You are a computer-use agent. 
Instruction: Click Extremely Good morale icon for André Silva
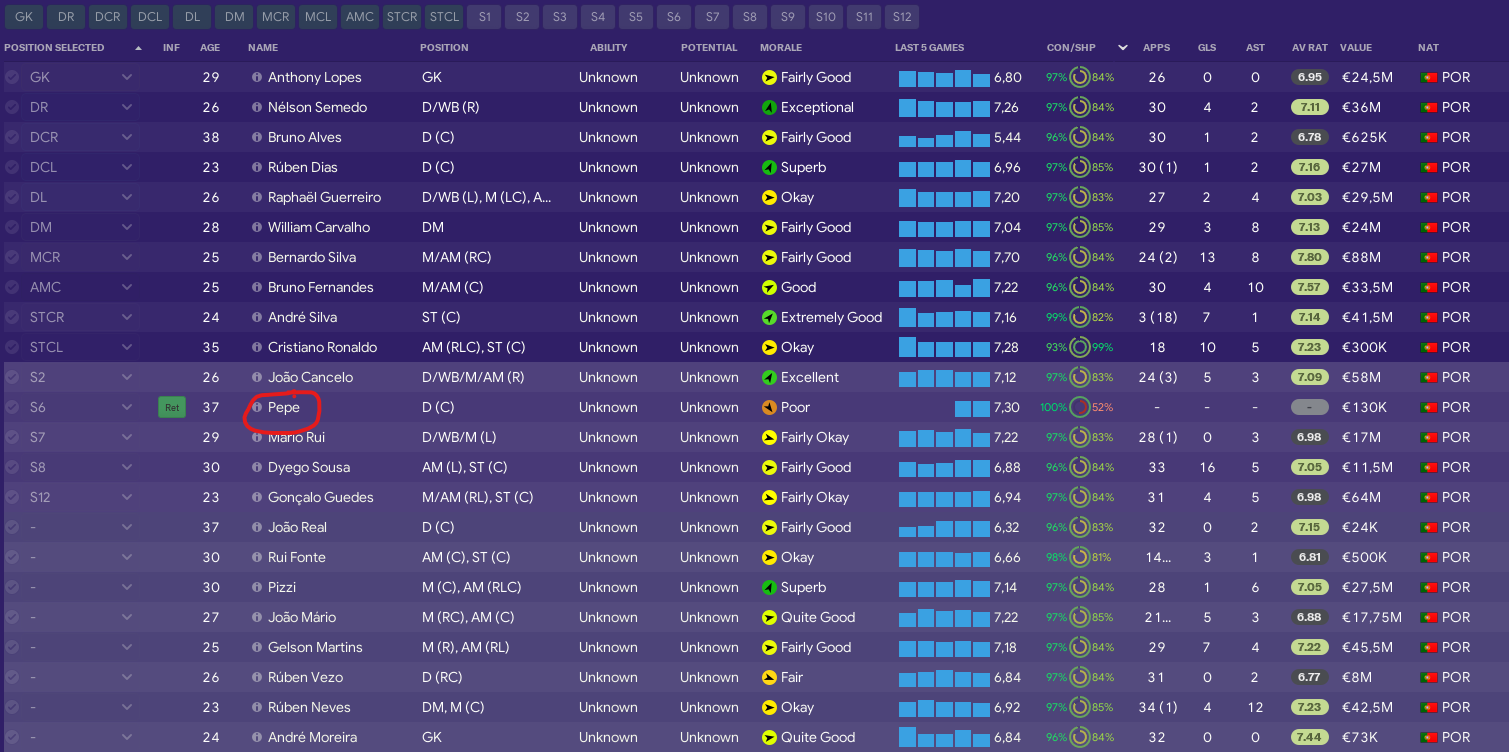click(x=769, y=317)
